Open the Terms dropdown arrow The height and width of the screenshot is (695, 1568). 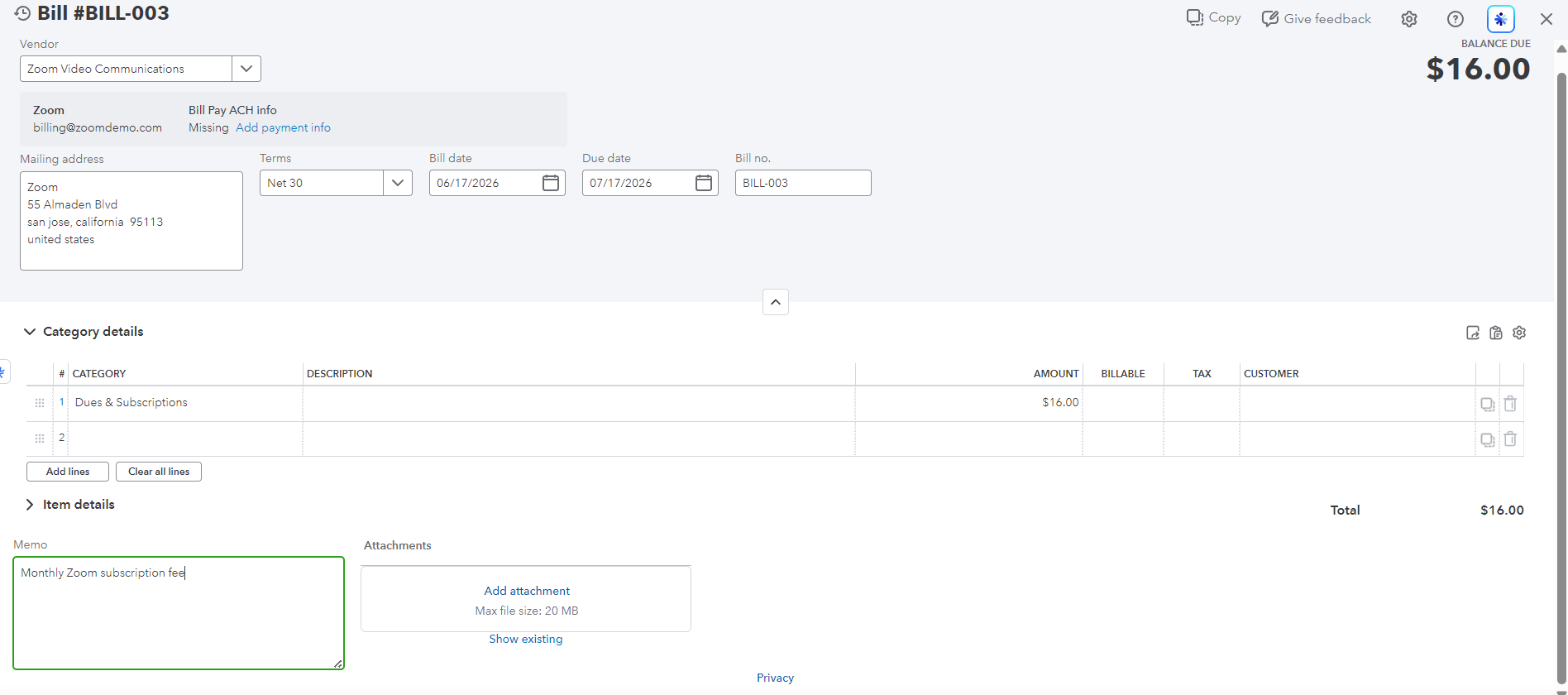pos(398,183)
